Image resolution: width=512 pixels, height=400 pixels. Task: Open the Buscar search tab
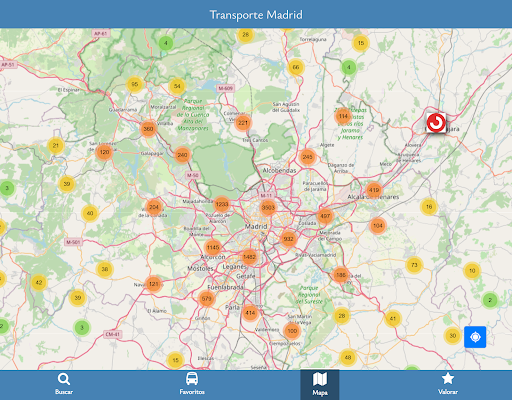[64, 384]
